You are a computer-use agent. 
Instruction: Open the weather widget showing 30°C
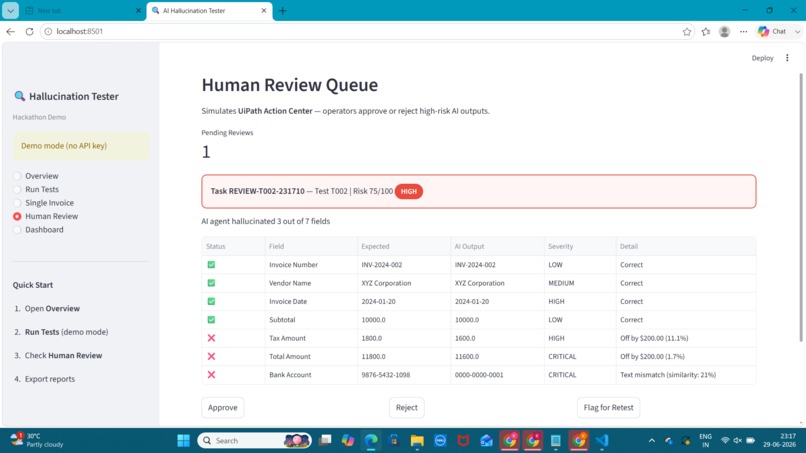coord(39,440)
